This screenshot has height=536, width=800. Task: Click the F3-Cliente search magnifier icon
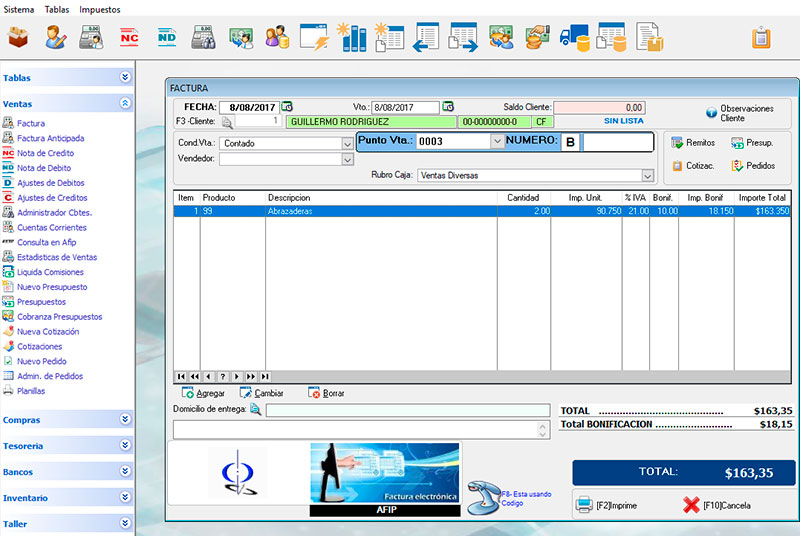[227, 122]
